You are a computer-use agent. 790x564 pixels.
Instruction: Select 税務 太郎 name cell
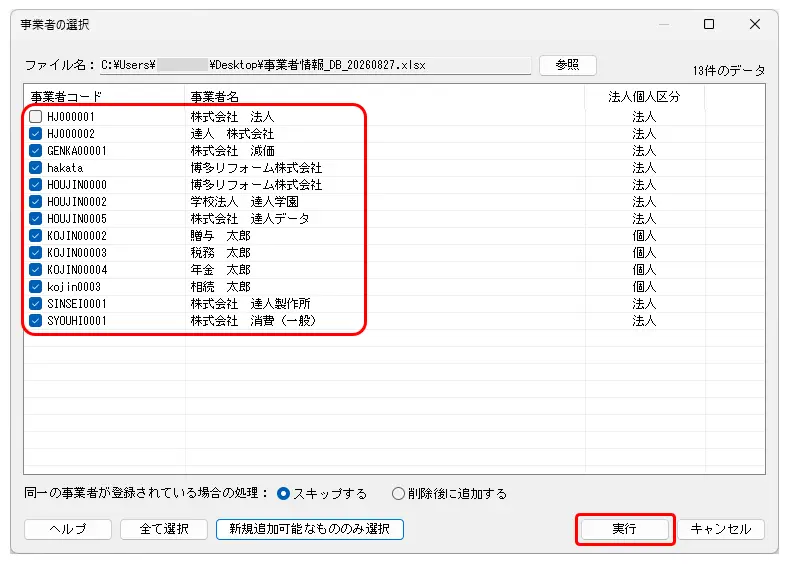pos(220,253)
